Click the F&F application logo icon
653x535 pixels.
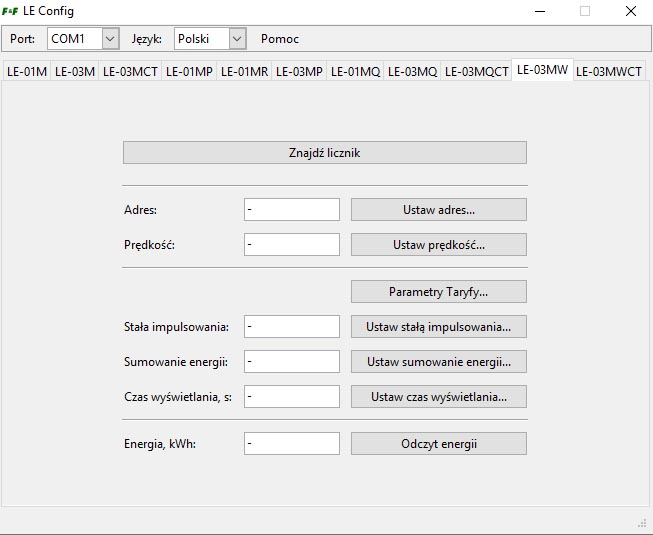click(10, 11)
